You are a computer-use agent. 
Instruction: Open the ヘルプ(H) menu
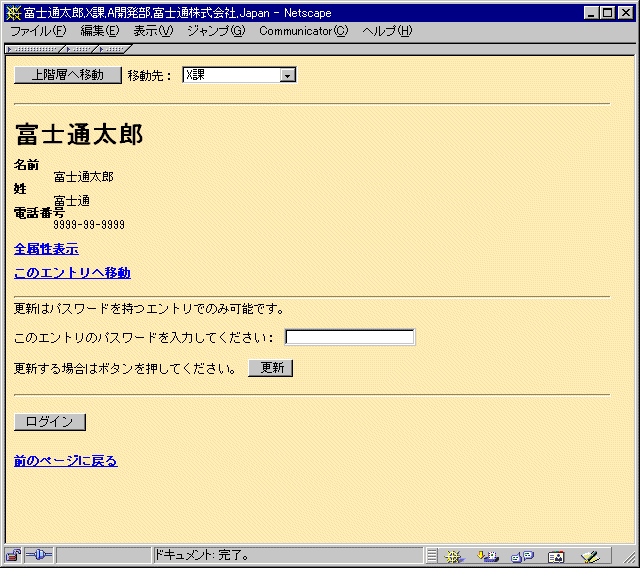click(x=387, y=31)
